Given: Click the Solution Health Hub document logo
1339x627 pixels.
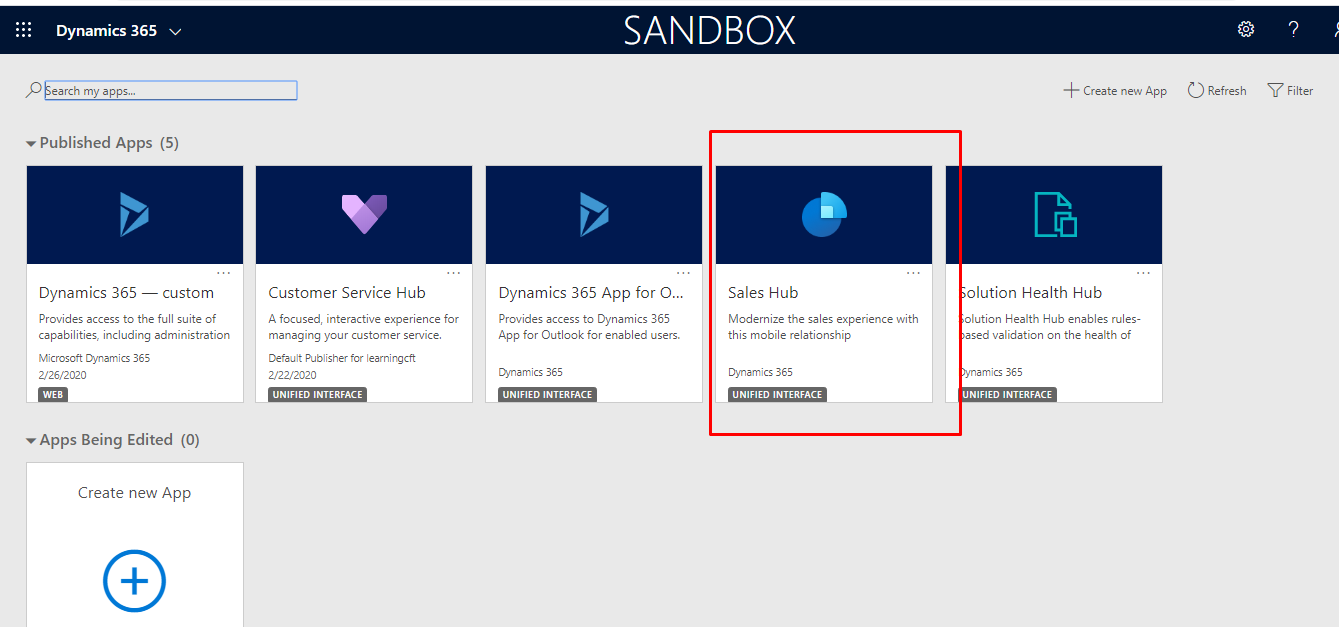Looking at the screenshot, I should (1054, 214).
